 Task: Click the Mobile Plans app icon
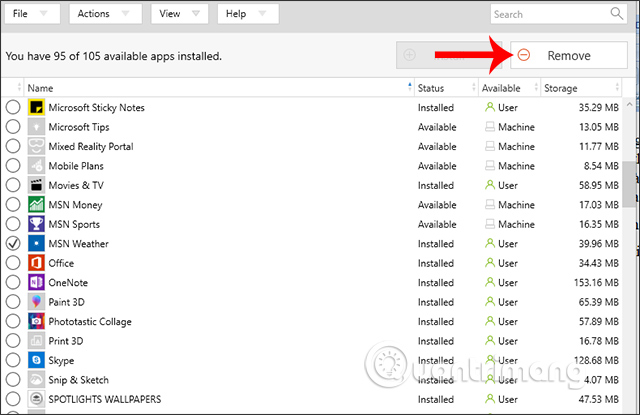36,166
